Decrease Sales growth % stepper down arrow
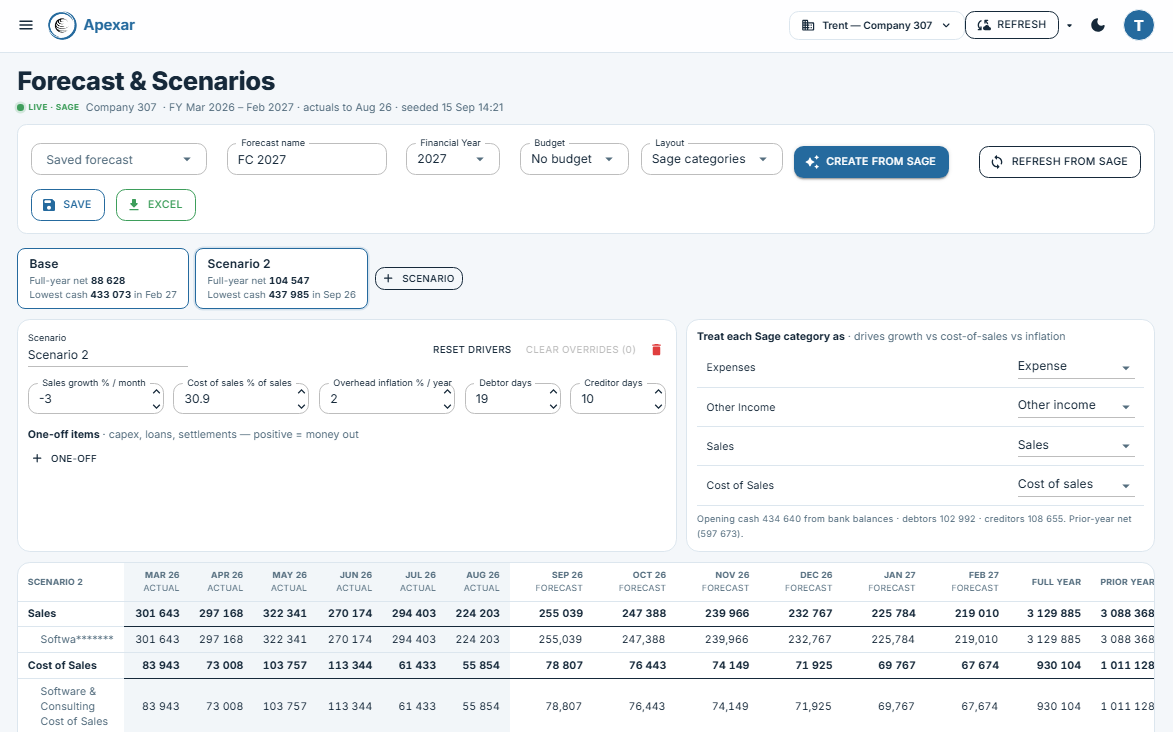Image resolution: width=1173 pixels, height=732 pixels. tap(156, 406)
